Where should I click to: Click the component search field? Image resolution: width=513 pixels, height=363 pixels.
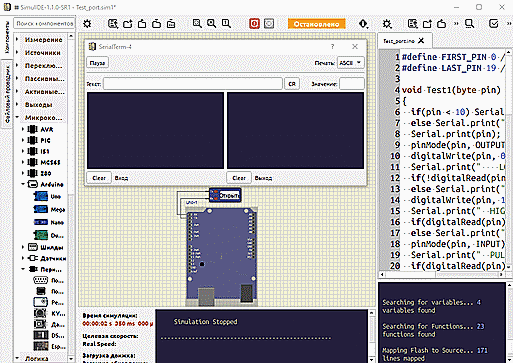tap(44, 24)
